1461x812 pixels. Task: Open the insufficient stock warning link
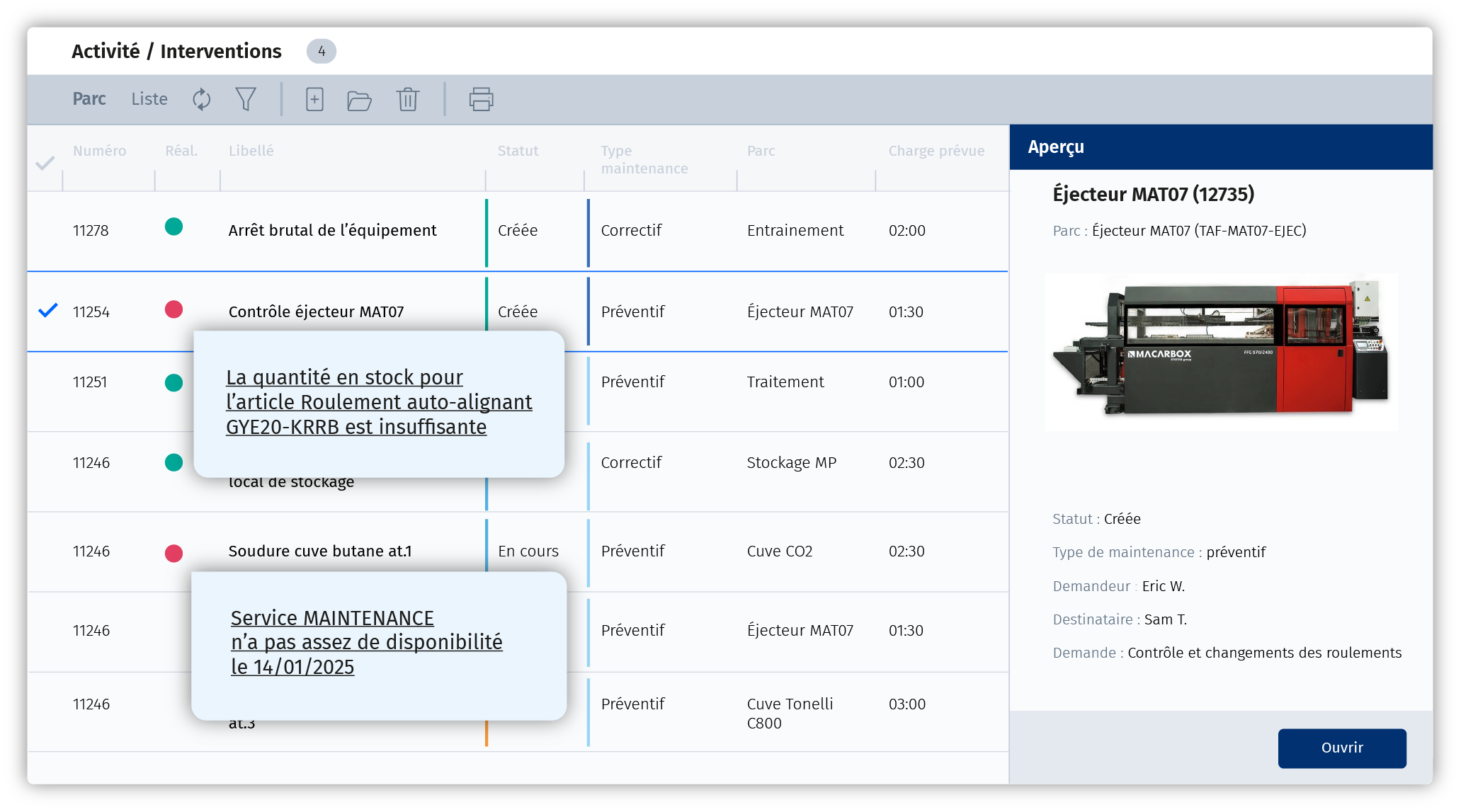point(378,401)
